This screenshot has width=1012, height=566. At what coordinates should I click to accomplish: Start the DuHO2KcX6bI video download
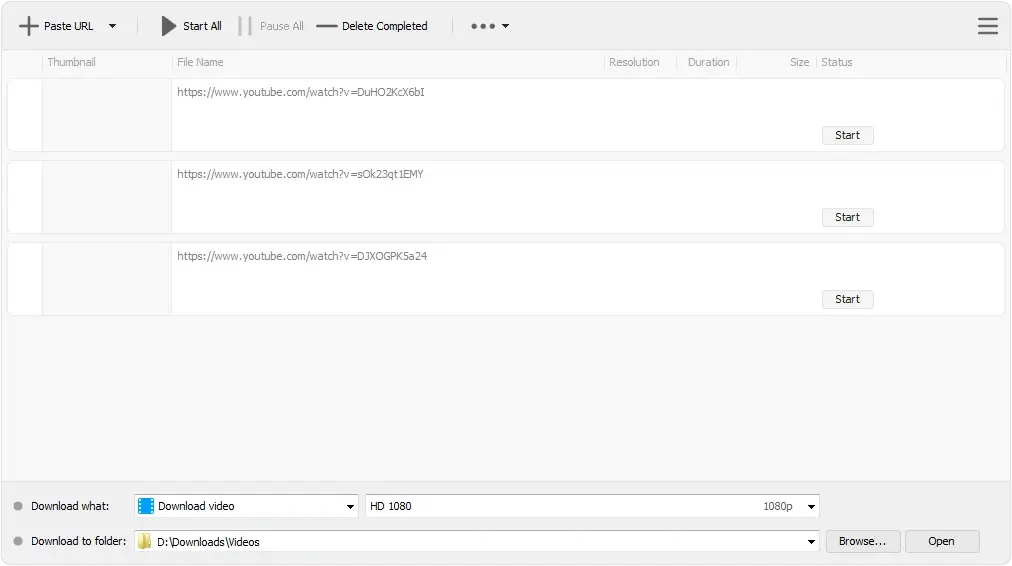coord(847,135)
